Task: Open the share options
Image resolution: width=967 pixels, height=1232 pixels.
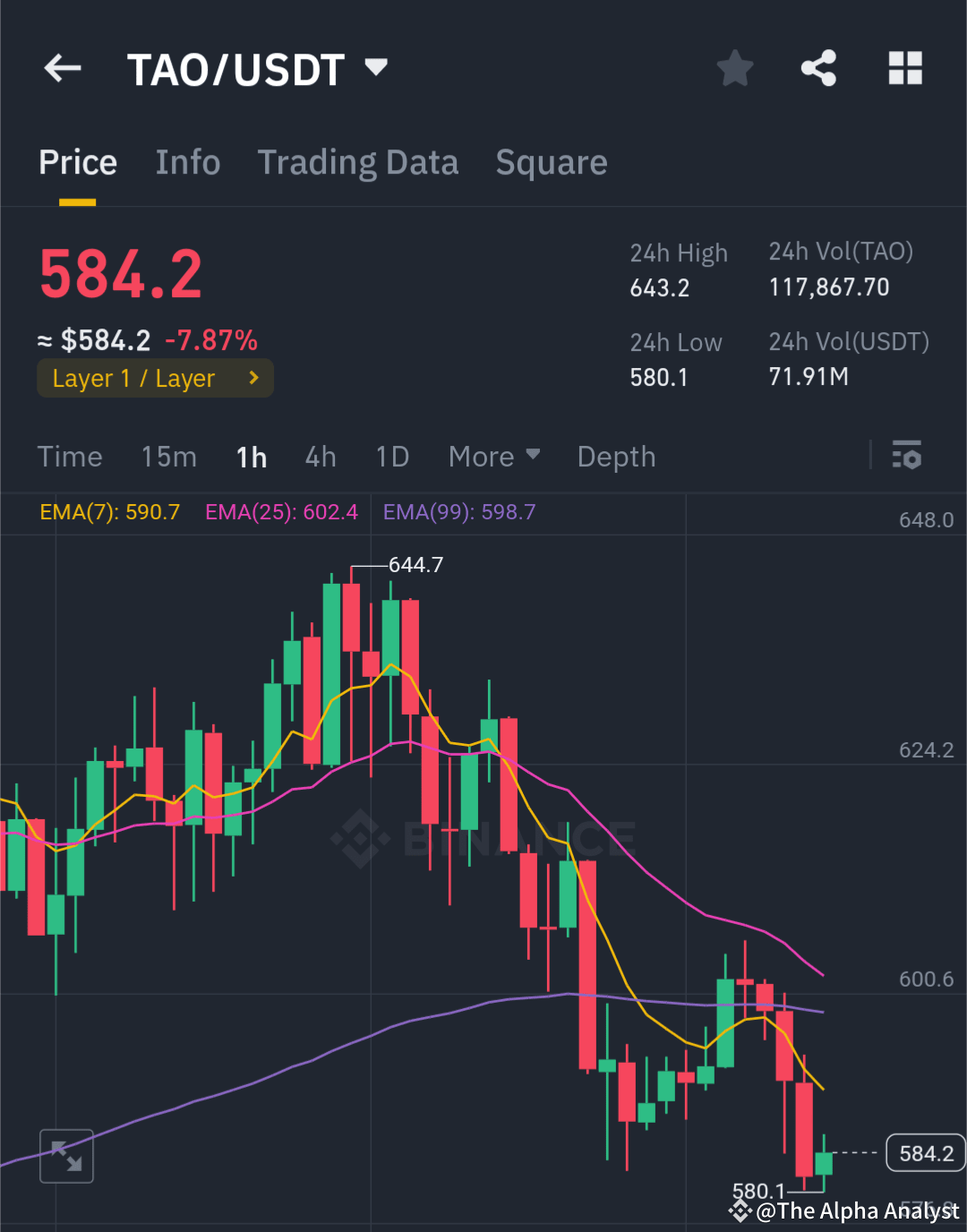Action: (817, 68)
